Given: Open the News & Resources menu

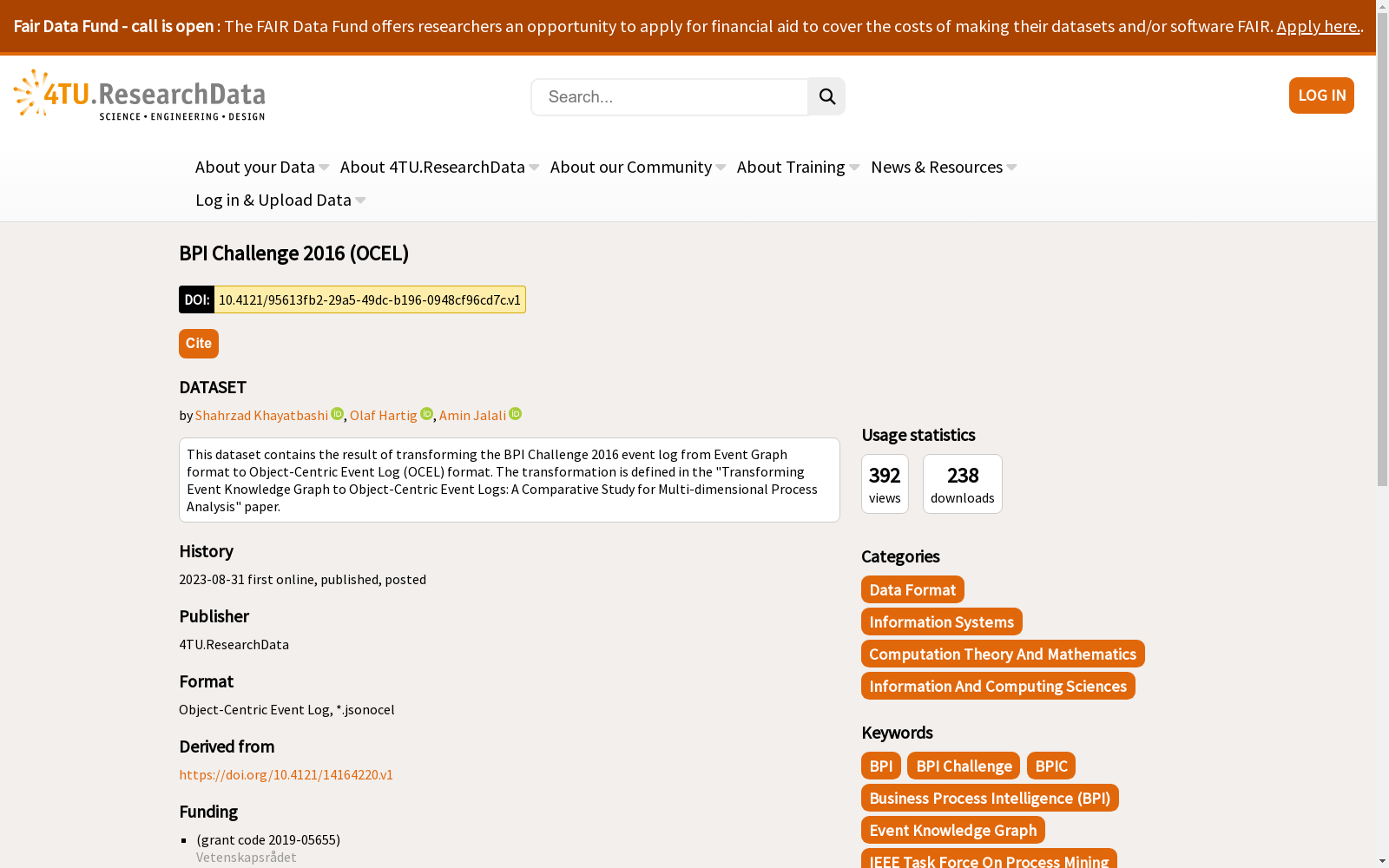Looking at the screenshot, I should [937, 167].
